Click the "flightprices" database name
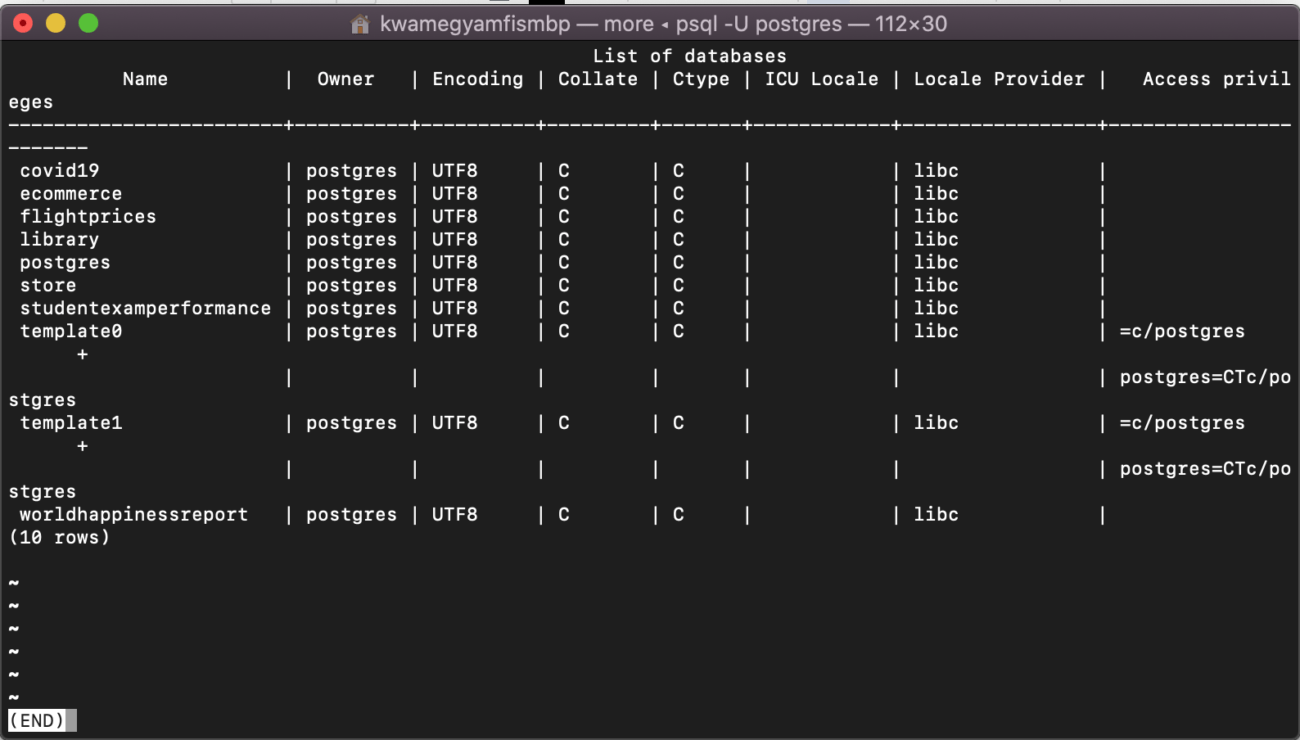1300x740 pixels. pos(88,217)
